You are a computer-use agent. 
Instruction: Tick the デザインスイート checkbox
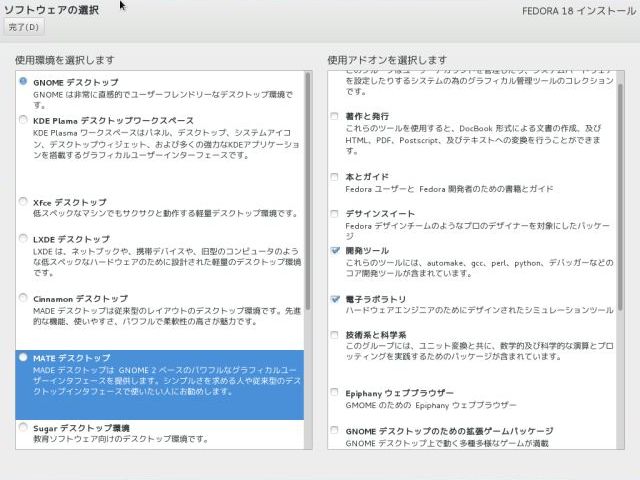pos(334,213)
